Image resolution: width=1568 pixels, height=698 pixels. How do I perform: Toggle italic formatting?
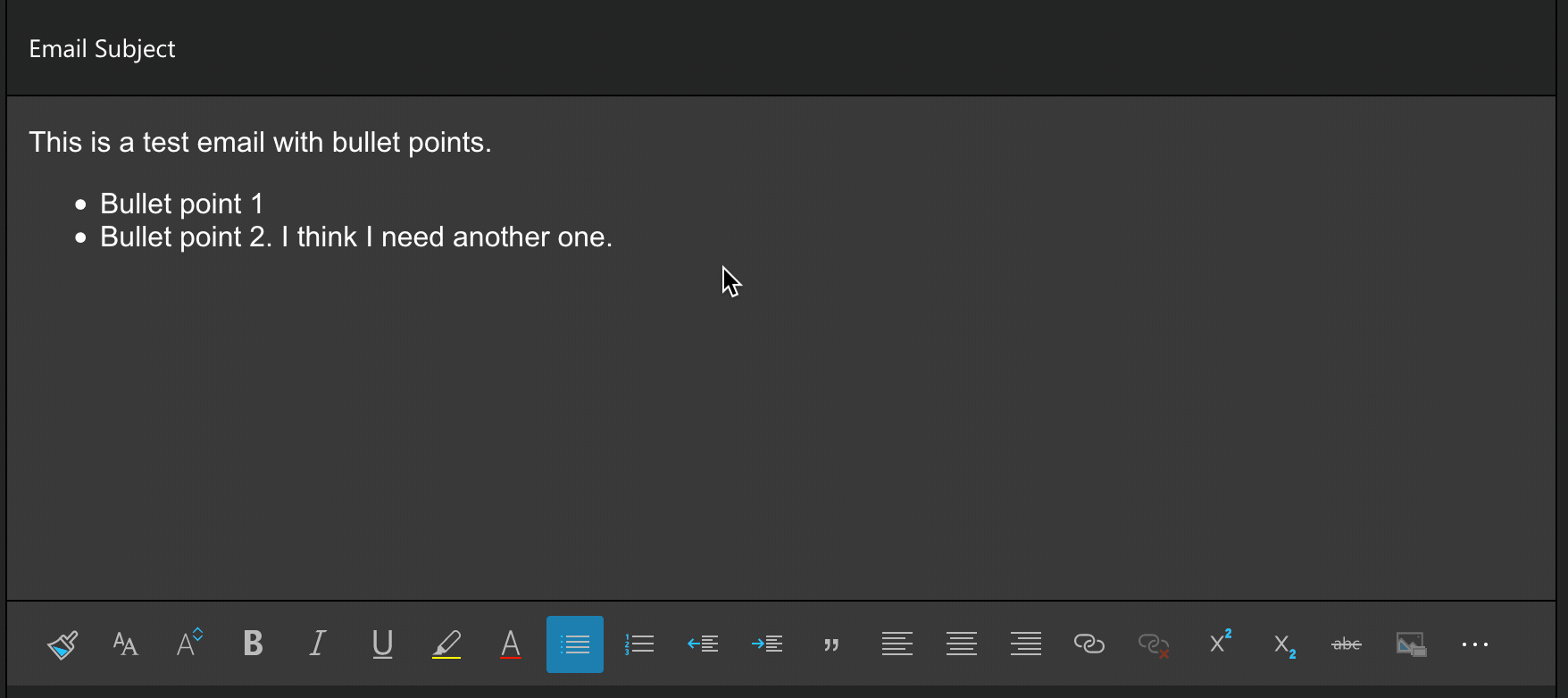317,644
